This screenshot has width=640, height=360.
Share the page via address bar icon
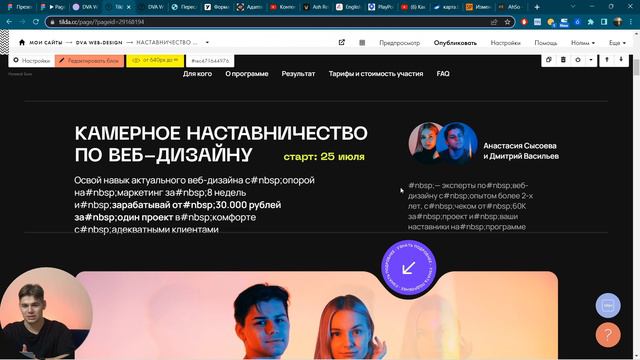pyautogui.click(x=494, y=22)
